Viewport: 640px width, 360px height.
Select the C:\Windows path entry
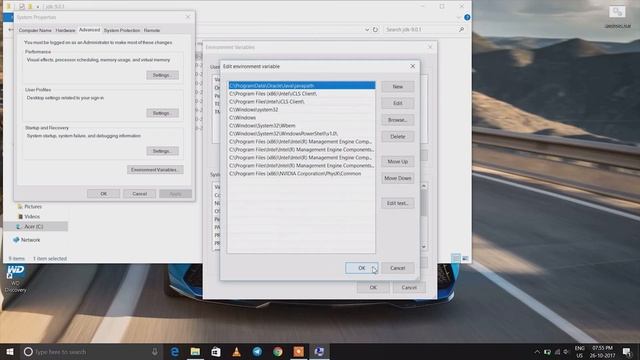(x=302, y=118)
